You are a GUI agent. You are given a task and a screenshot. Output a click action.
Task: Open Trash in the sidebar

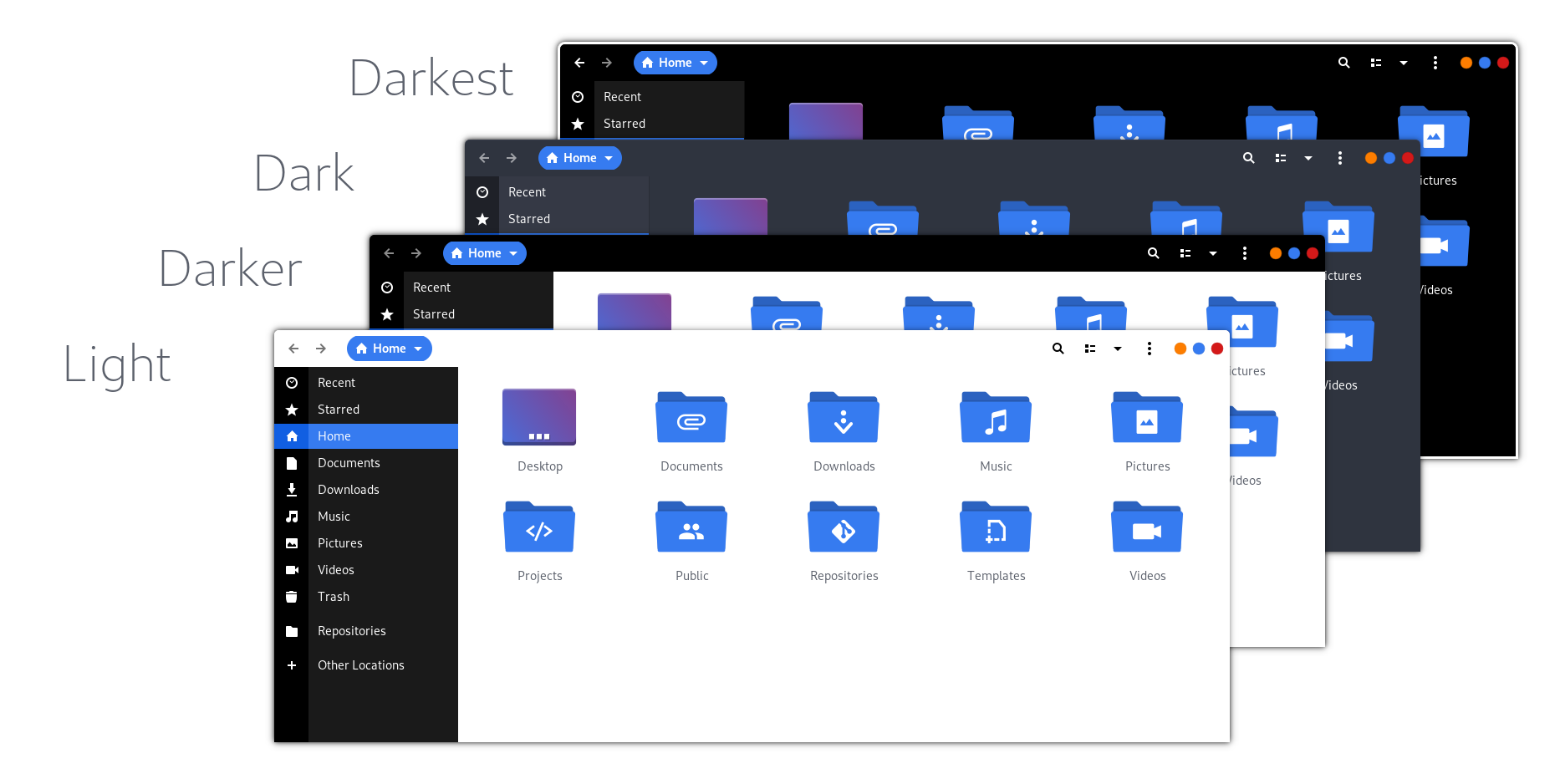coord(366,597)
